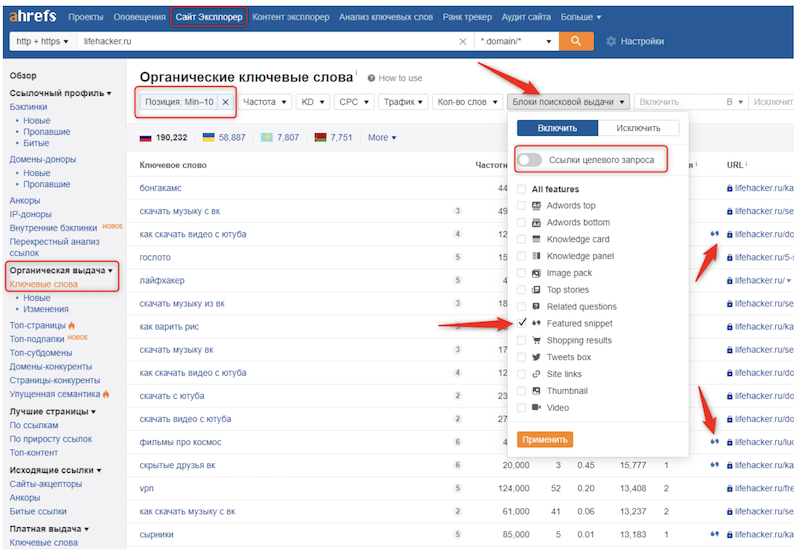
Task: Click the Knowledge card icon
Action: [x=536, y=239]
